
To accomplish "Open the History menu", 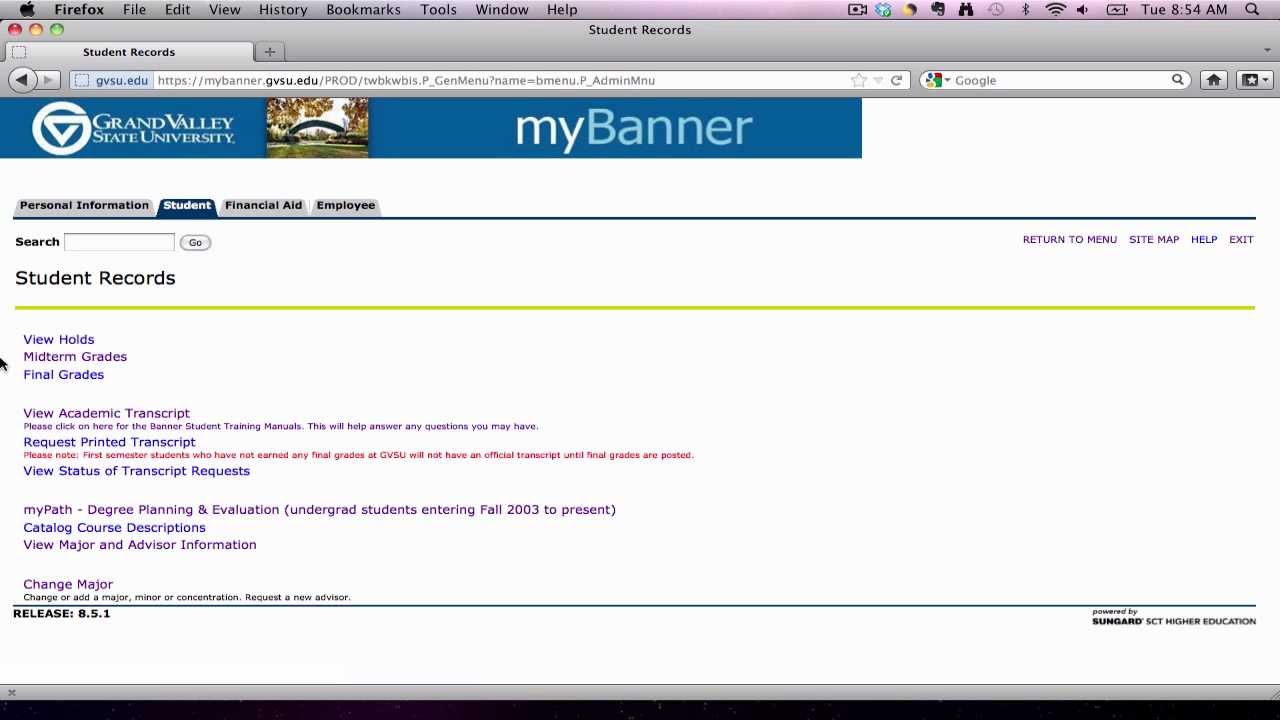I will (x=283, y=9).
